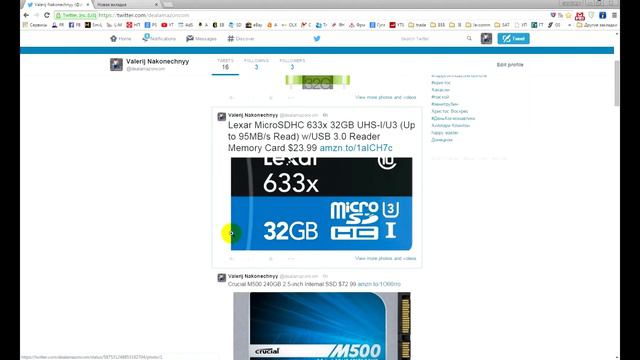Click the search magnifier icon
Viewport: 640px width, 360px height.
pos(469,38)
